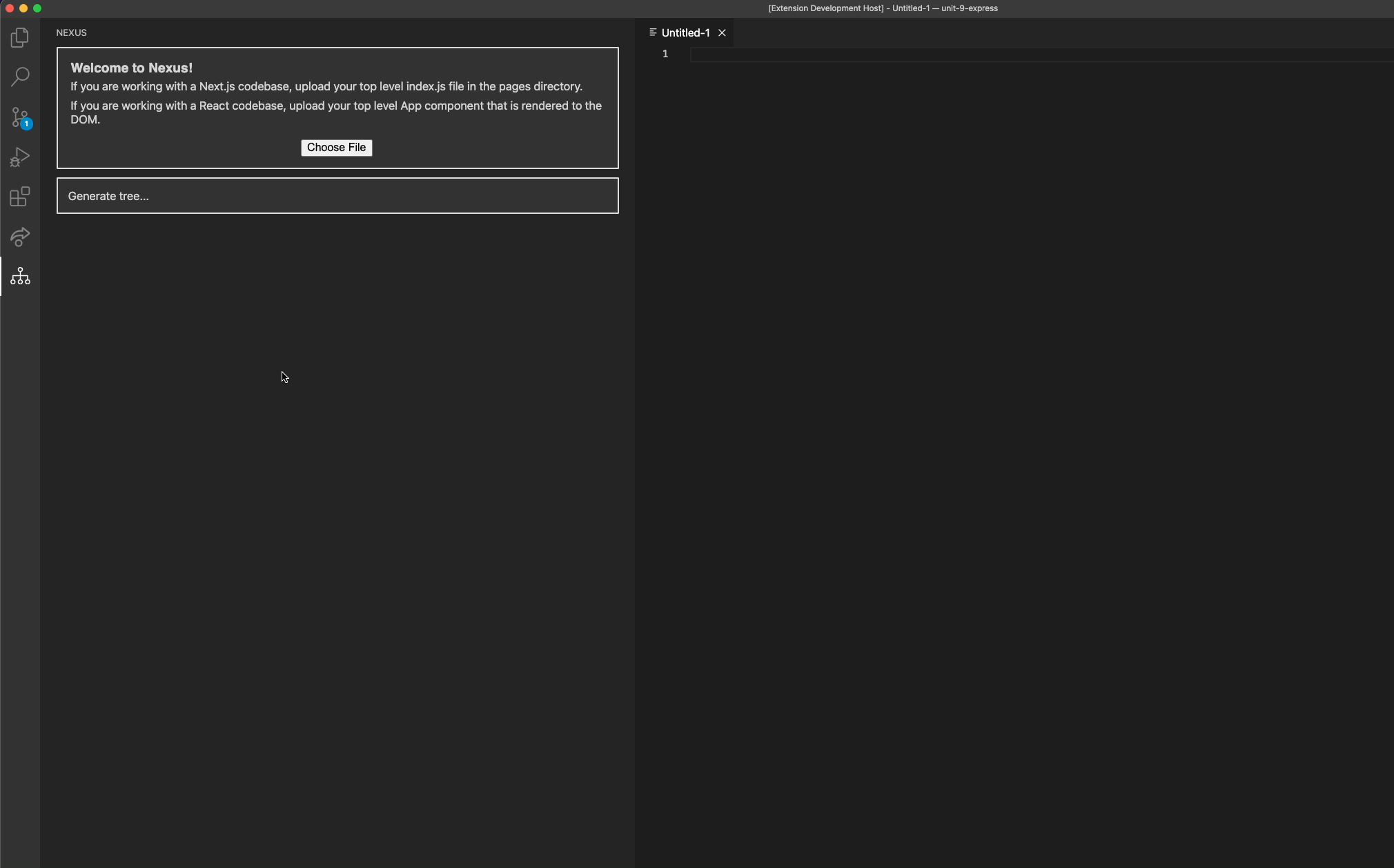
Task: Click the Welcome to Nexus! heading
Action: (131, 68)
